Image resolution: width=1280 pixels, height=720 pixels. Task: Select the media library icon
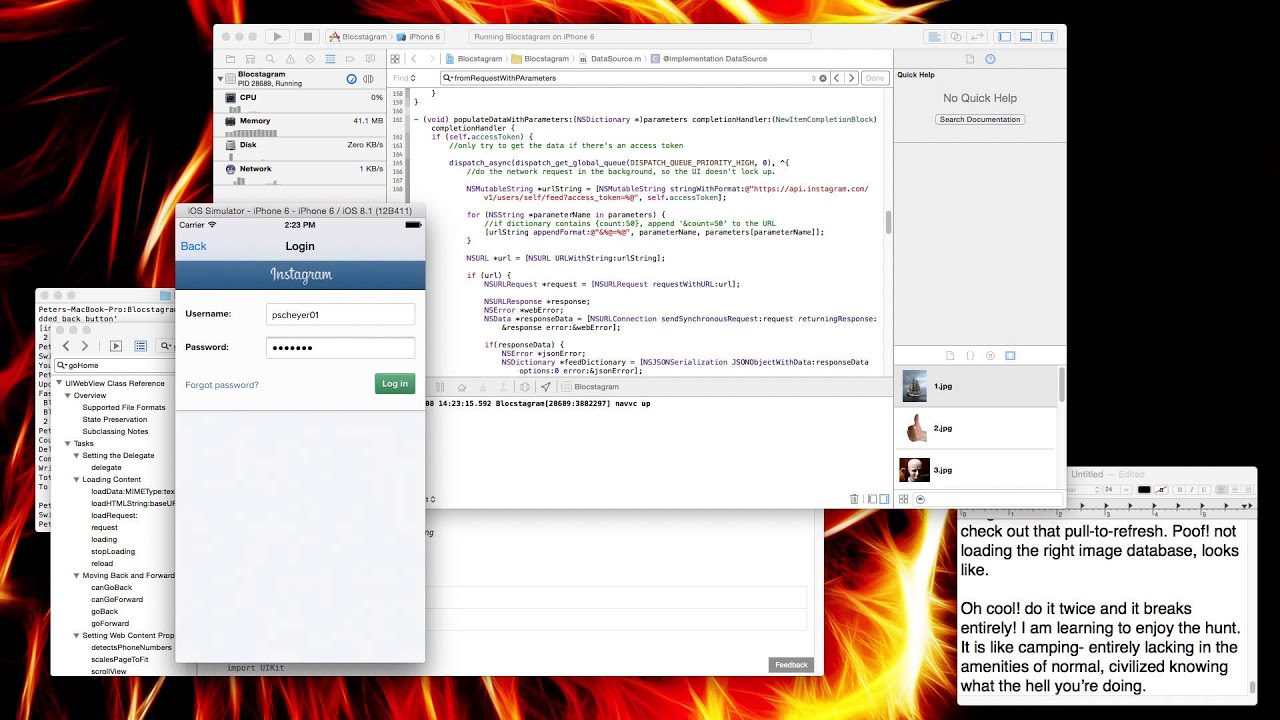tap(1010, 355)
